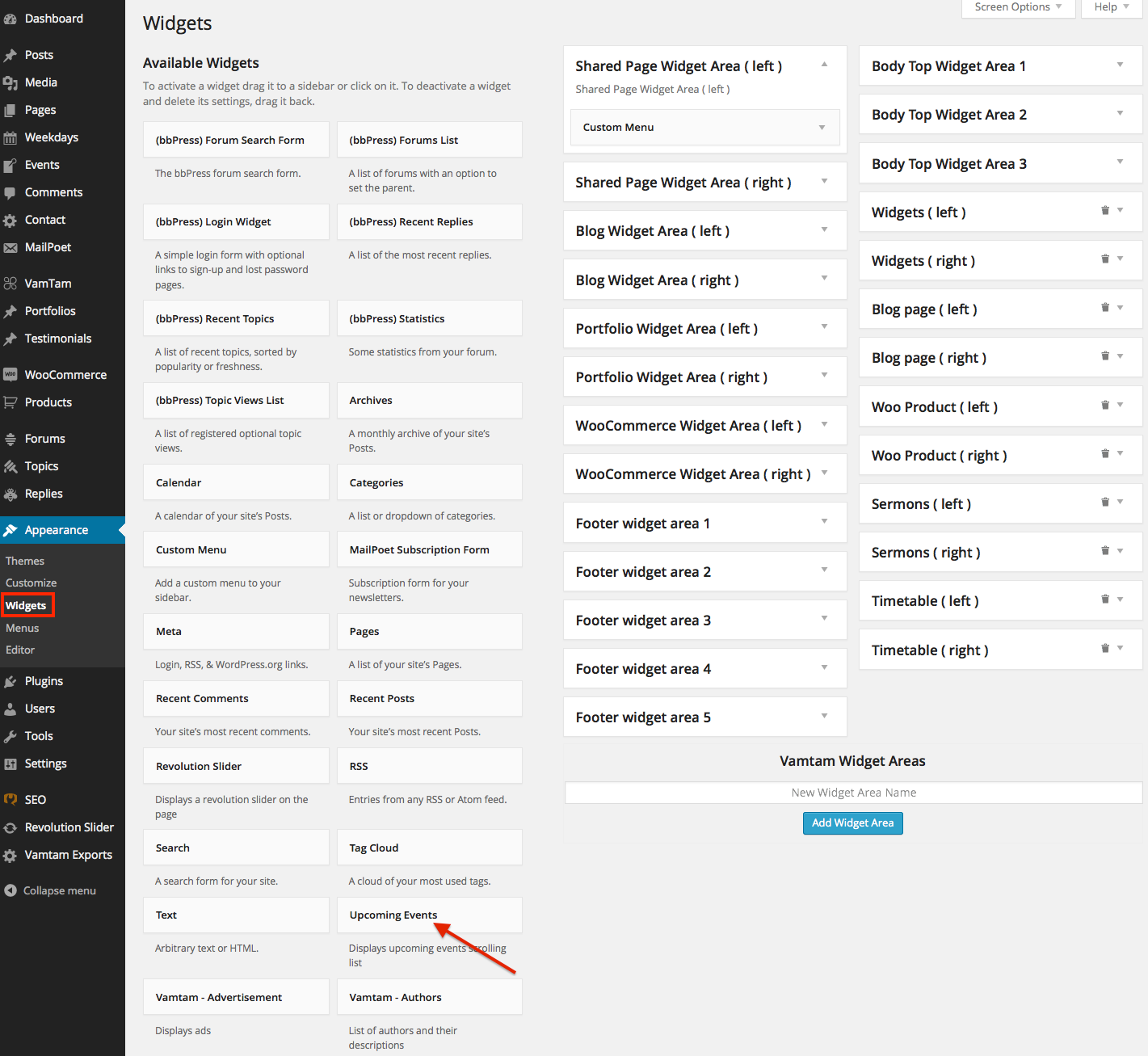Collapse the Shared Page Widget Area ( left ) panel

click(x=824, y=64)
